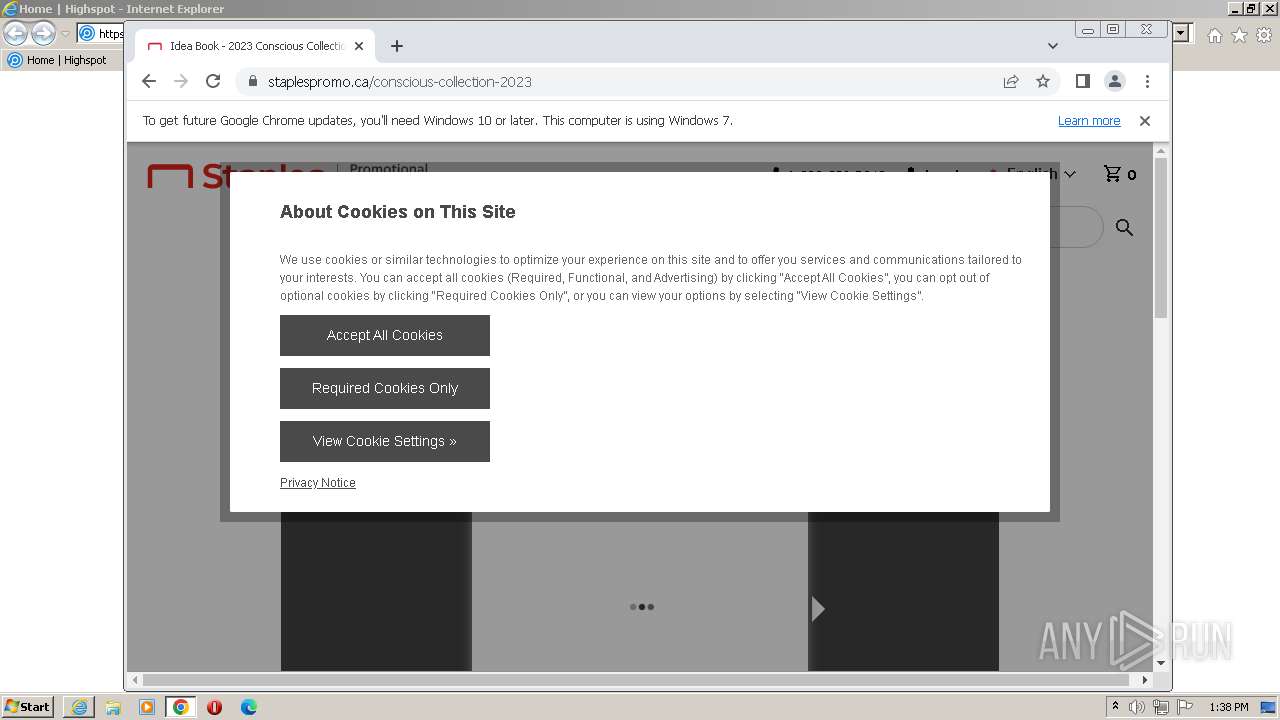
Task: Select the Idea Book Conscious Collection tab
Action: 255,46
